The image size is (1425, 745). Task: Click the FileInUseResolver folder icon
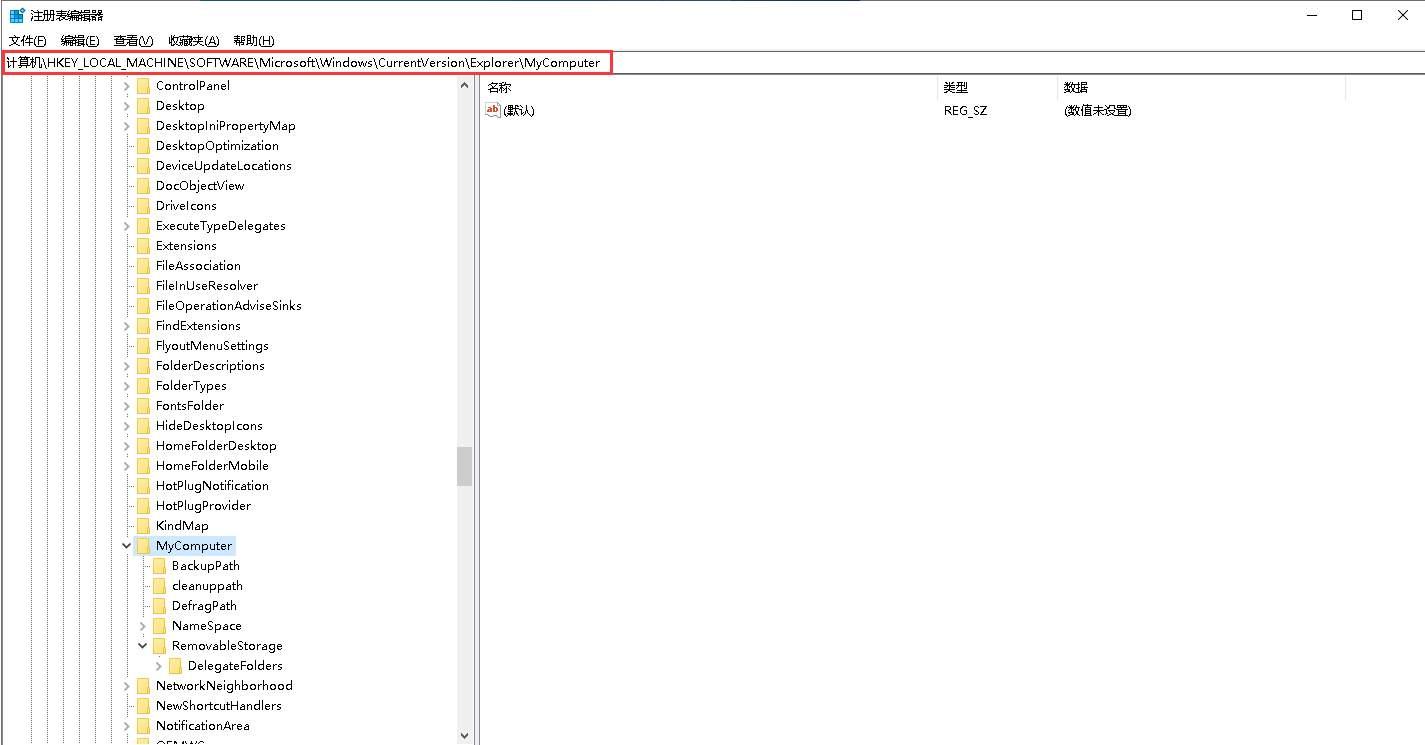pos(143,286)
